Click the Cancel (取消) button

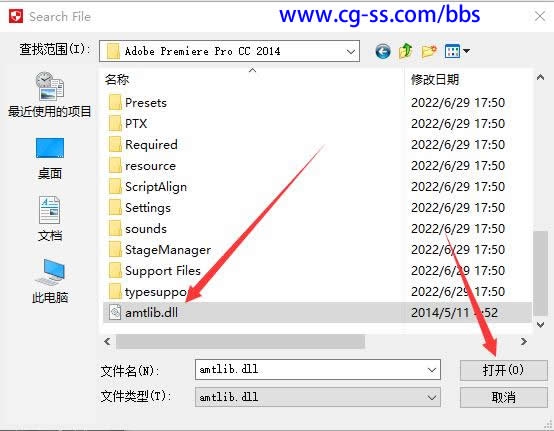pos(503,397)
